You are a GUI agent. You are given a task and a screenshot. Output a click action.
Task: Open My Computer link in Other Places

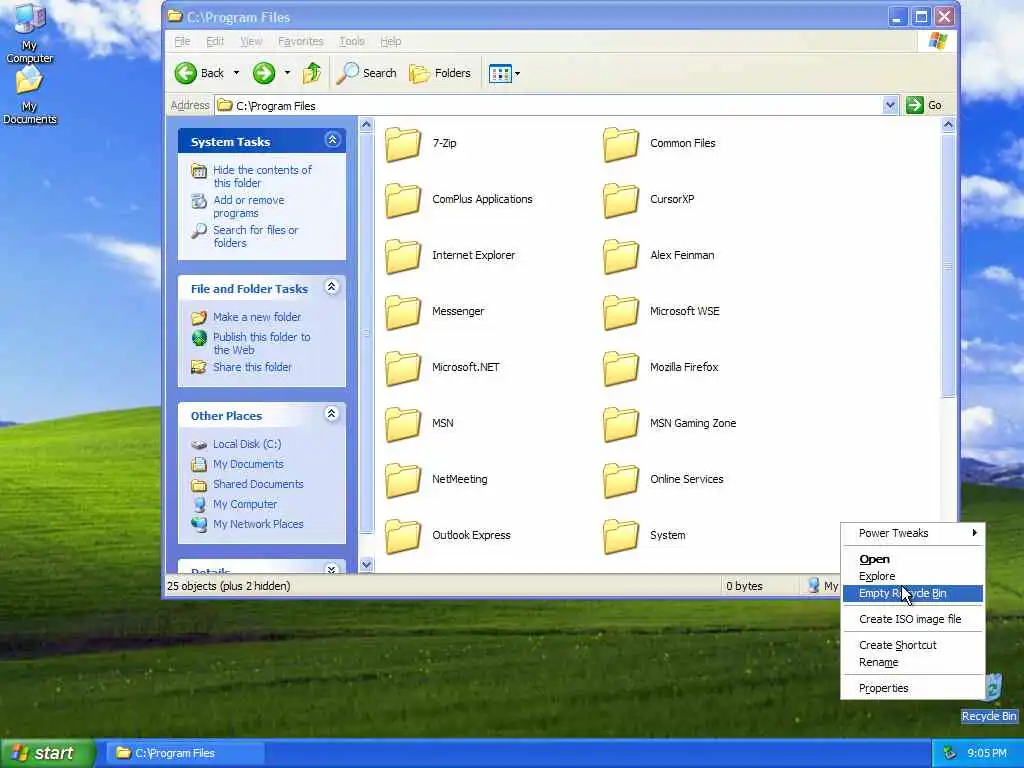coord(245,504)
